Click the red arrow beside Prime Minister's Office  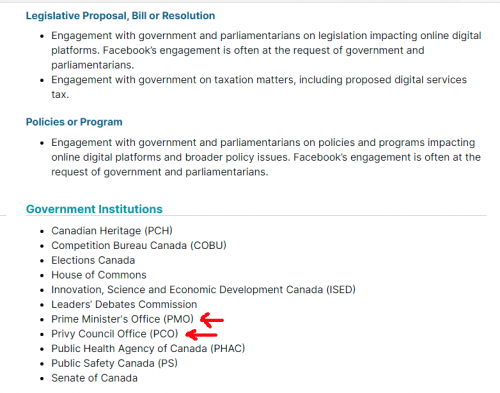tap(212, 320)
